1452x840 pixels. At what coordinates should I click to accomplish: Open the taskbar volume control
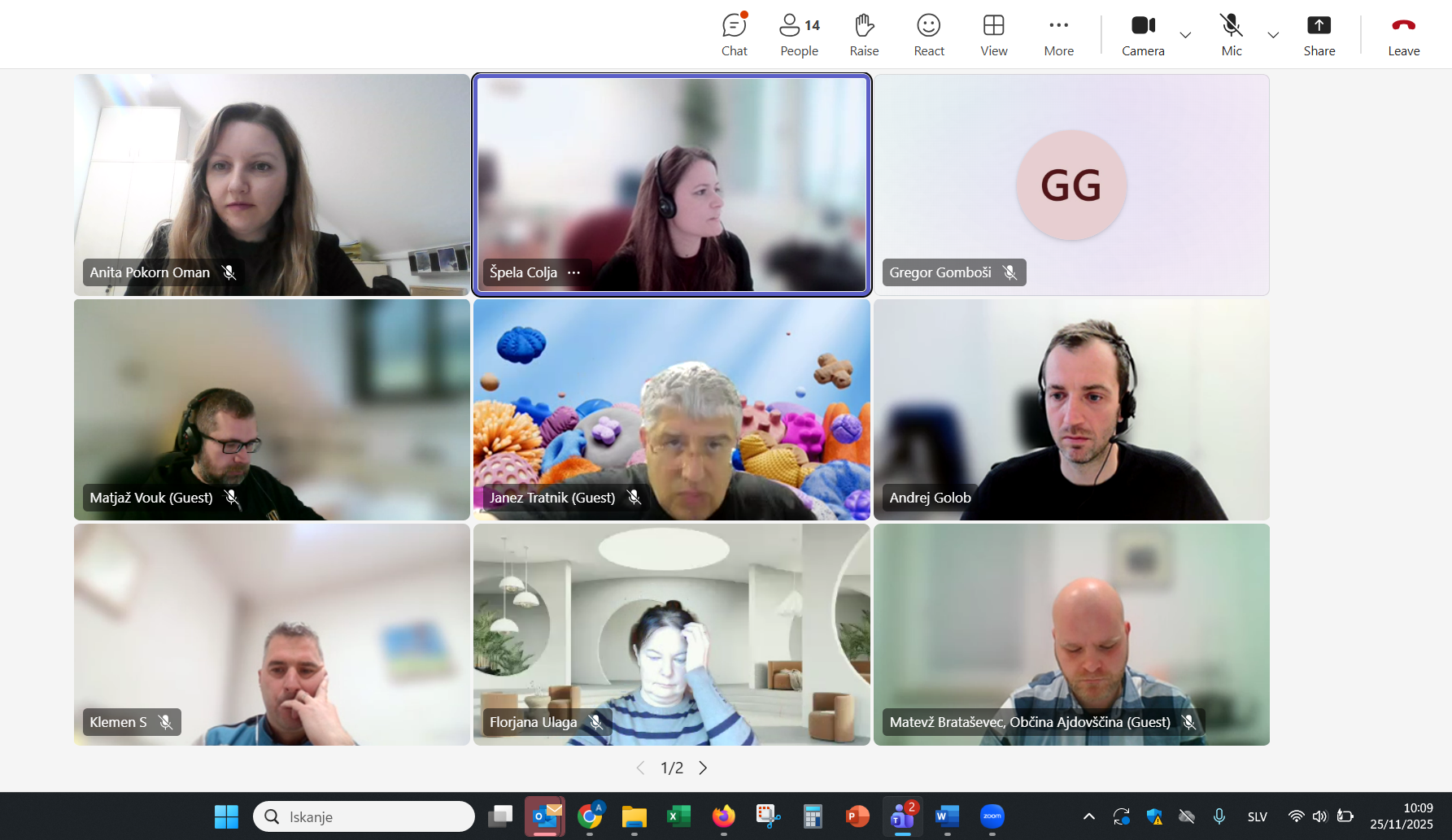pos(1319,816)
